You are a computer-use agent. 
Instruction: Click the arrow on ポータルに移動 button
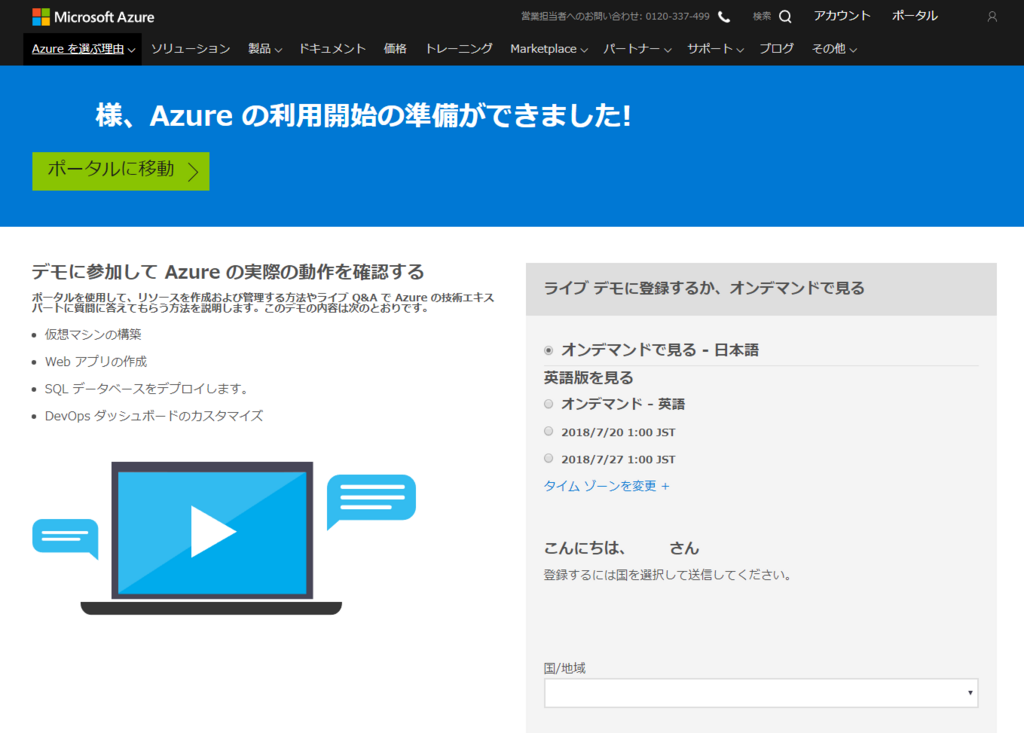click(193, 172)
